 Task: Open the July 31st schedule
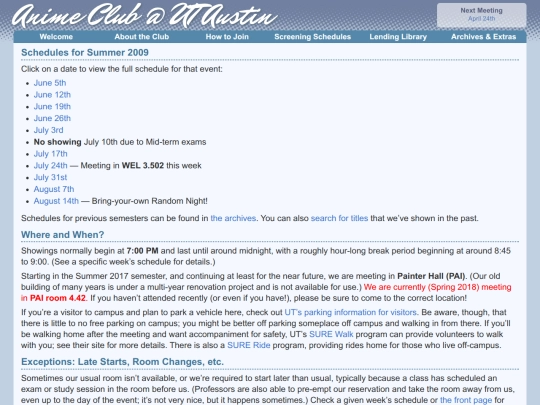[x=50, y=177]
